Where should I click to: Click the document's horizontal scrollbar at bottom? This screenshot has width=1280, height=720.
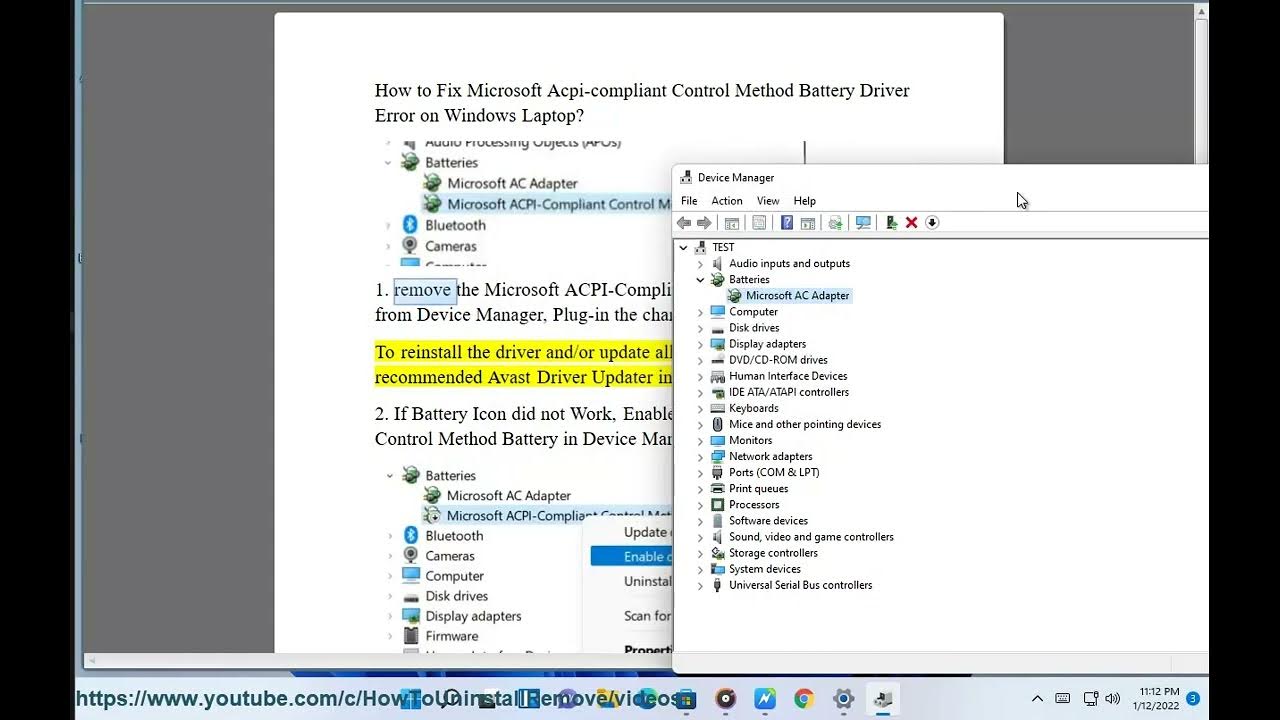click(380, 661)
